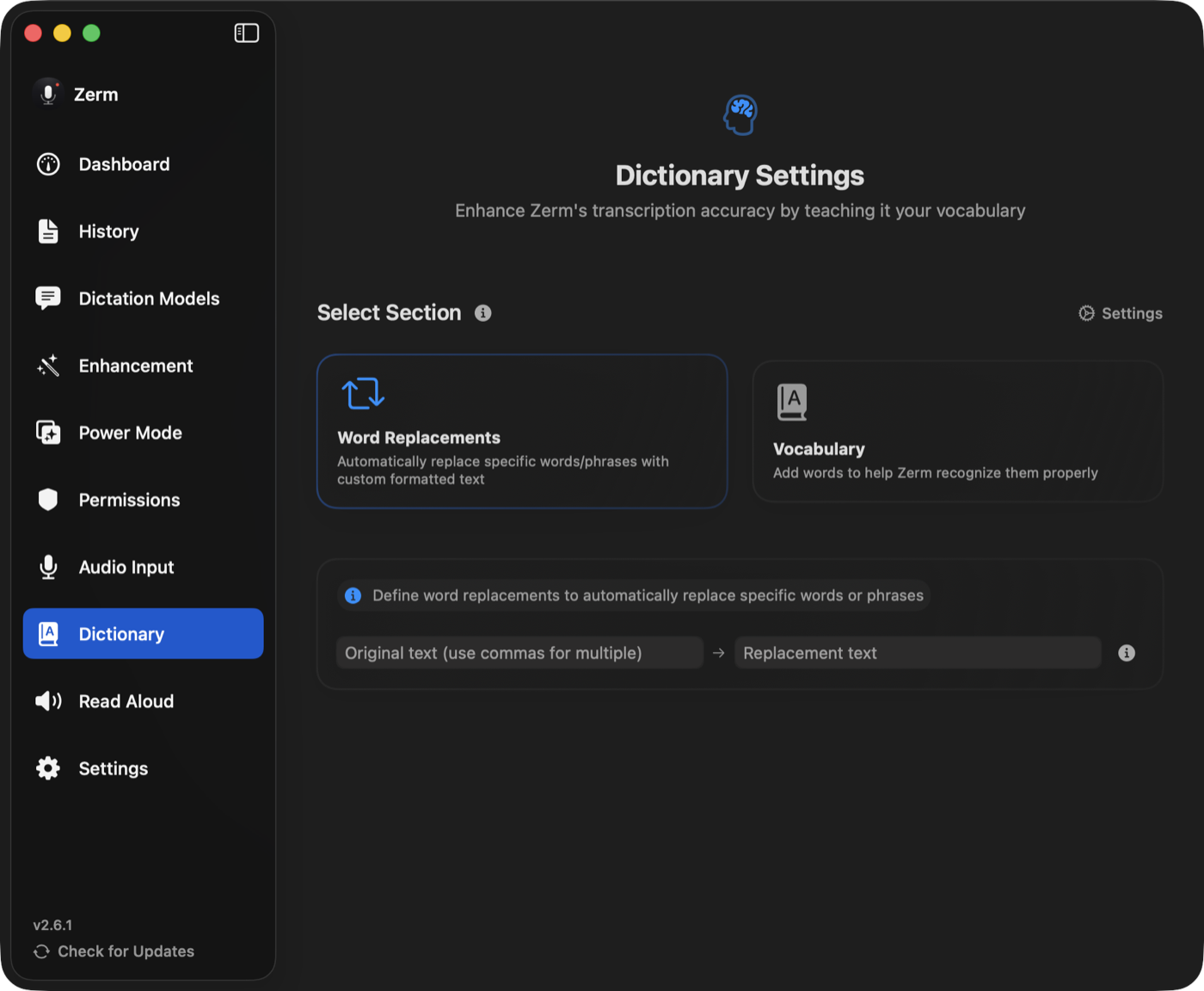Go to Dictation Models label in sidebar

coord(149,299)
